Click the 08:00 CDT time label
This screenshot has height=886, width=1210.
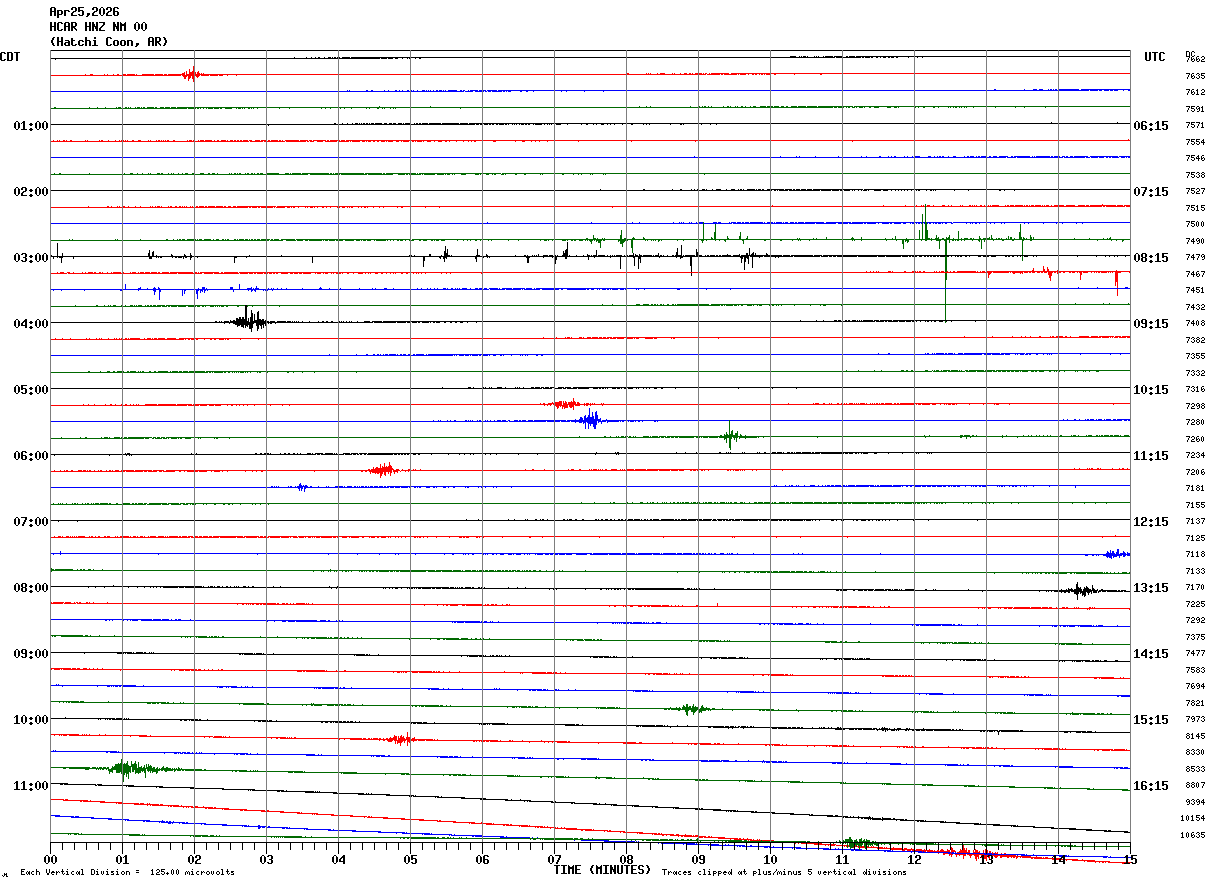[31, 587]
